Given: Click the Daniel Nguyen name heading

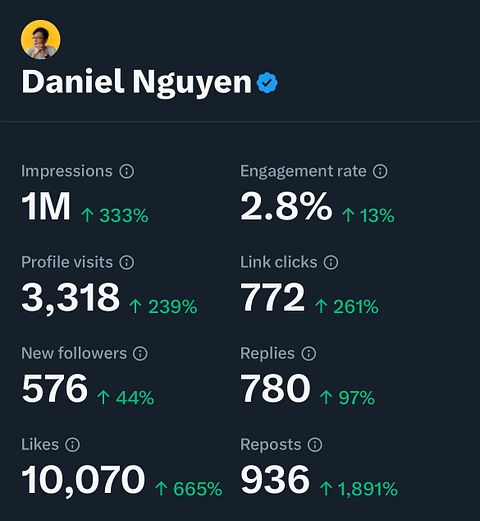Looking at the screenshot, I should tap(136, 83).
